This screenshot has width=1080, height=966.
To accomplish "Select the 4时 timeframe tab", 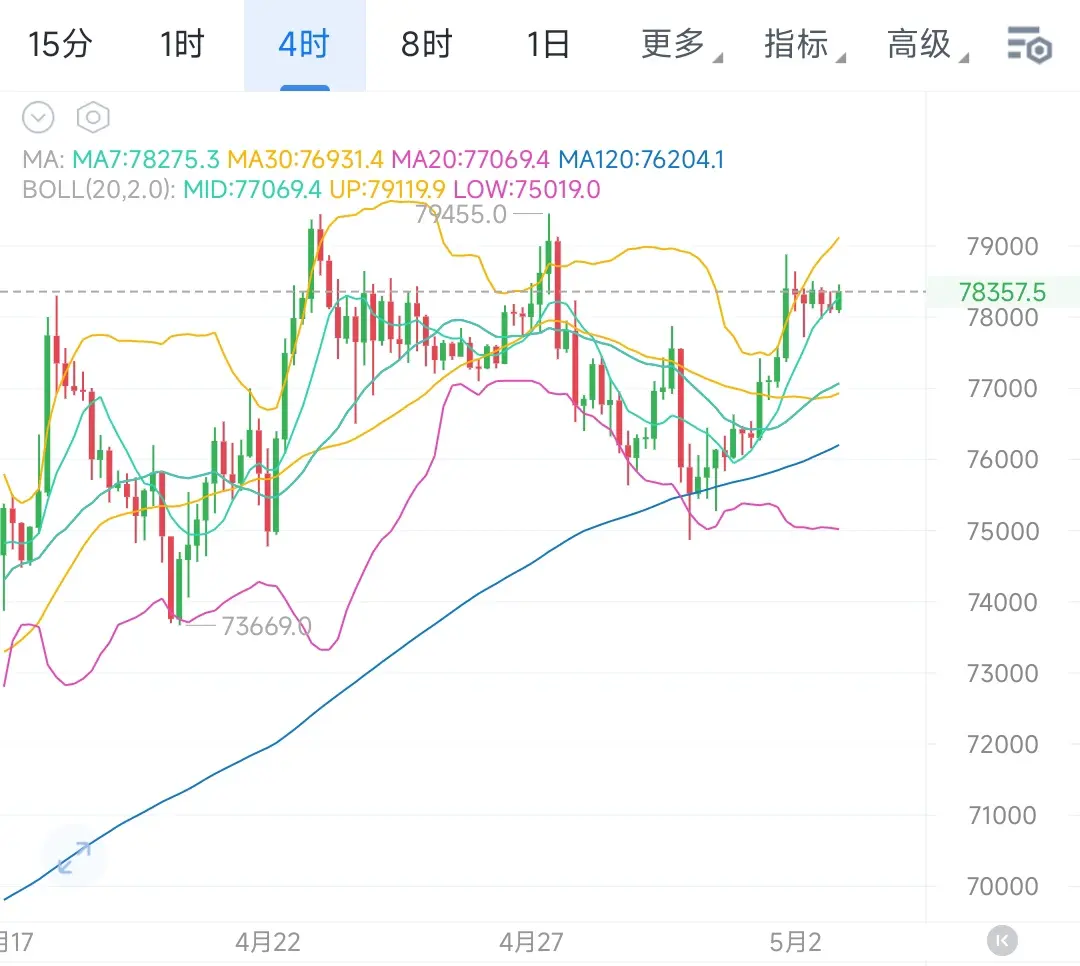I will pos(304,44).
